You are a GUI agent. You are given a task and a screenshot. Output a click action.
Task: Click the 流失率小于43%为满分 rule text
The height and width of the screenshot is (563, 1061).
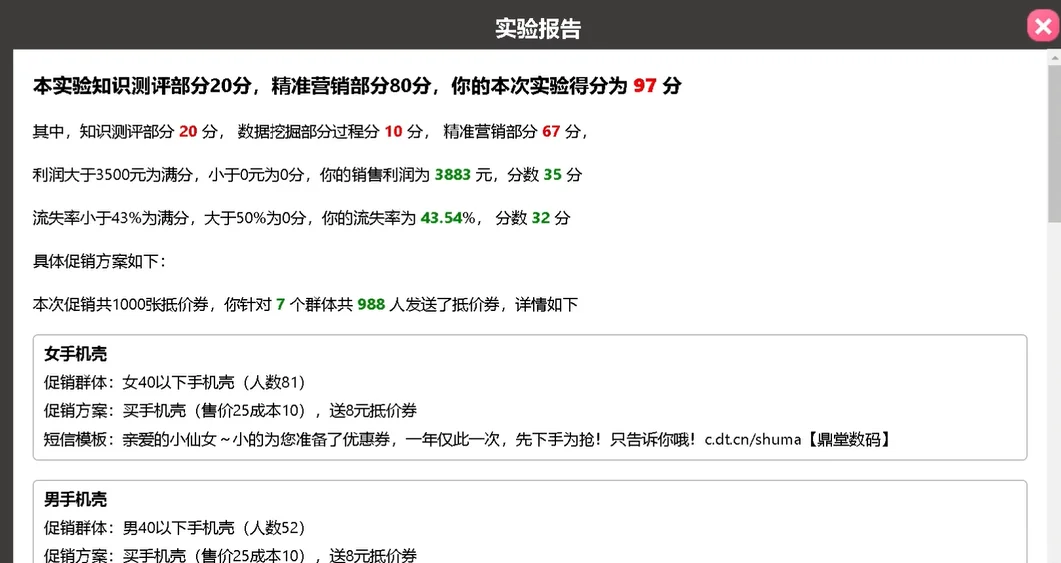coord(110,218)
